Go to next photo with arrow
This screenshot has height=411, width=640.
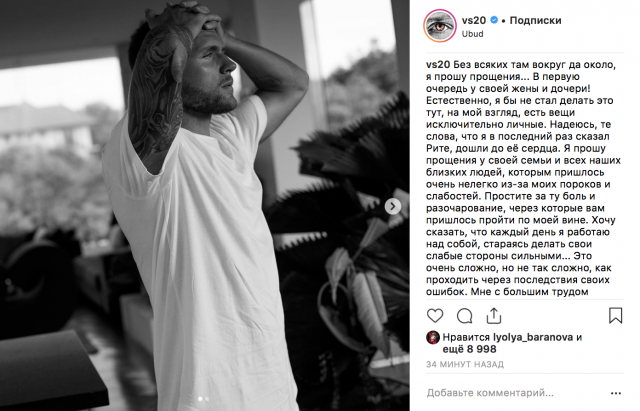[x=393, y=206]
